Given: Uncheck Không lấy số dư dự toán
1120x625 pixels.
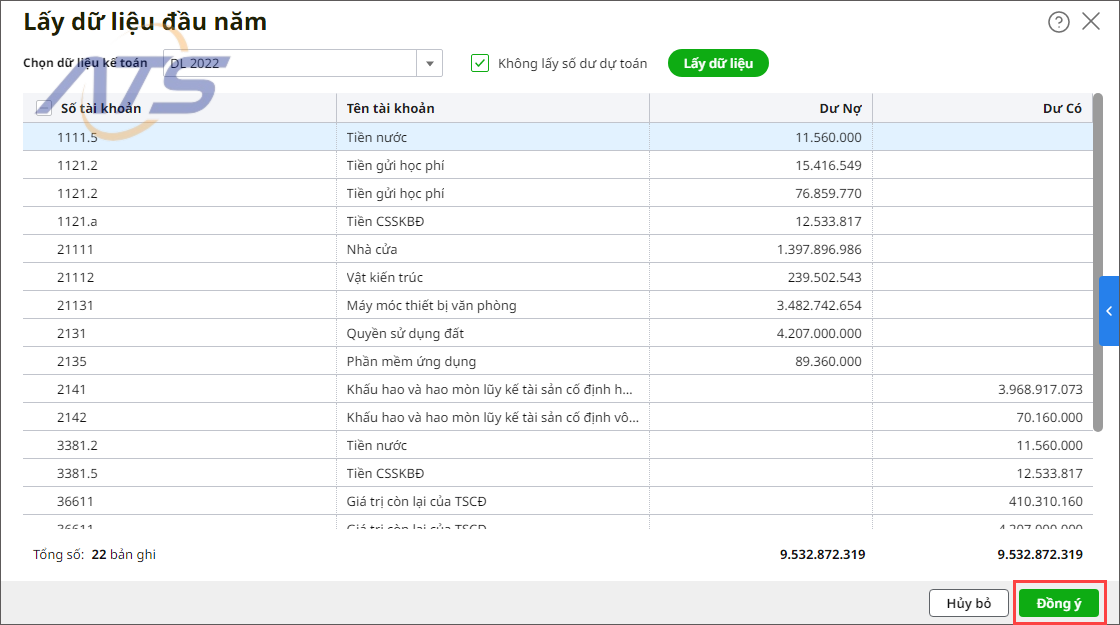Looking at the screenshot, I should pyautogui.click(x=480, y=63).
